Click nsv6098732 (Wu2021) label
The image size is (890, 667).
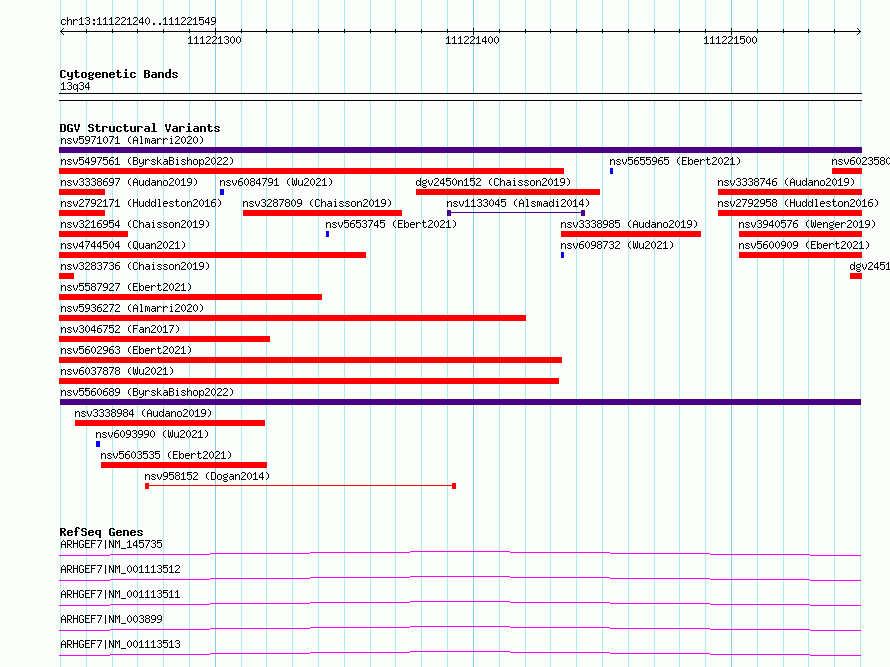(617, 245)
